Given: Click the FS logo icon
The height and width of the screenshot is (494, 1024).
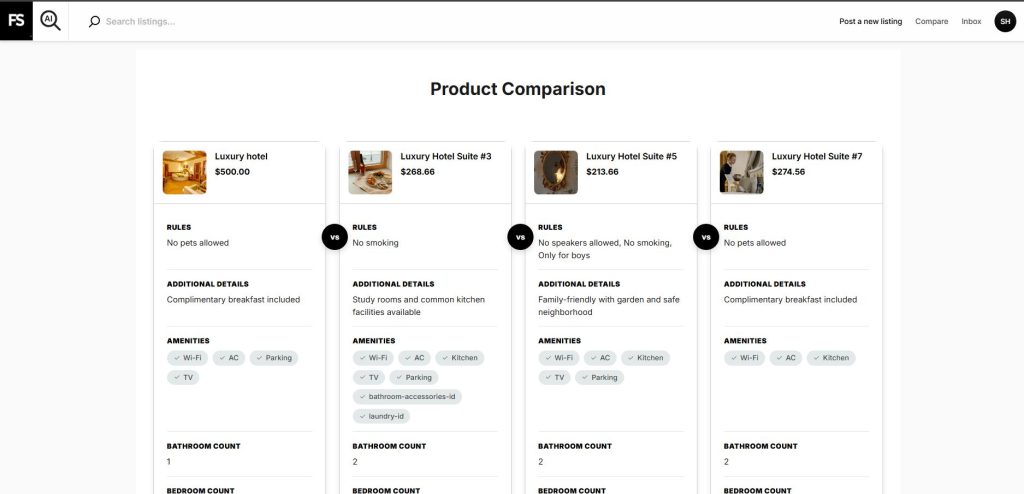Looking at the screenshot, I should (16, 20).
